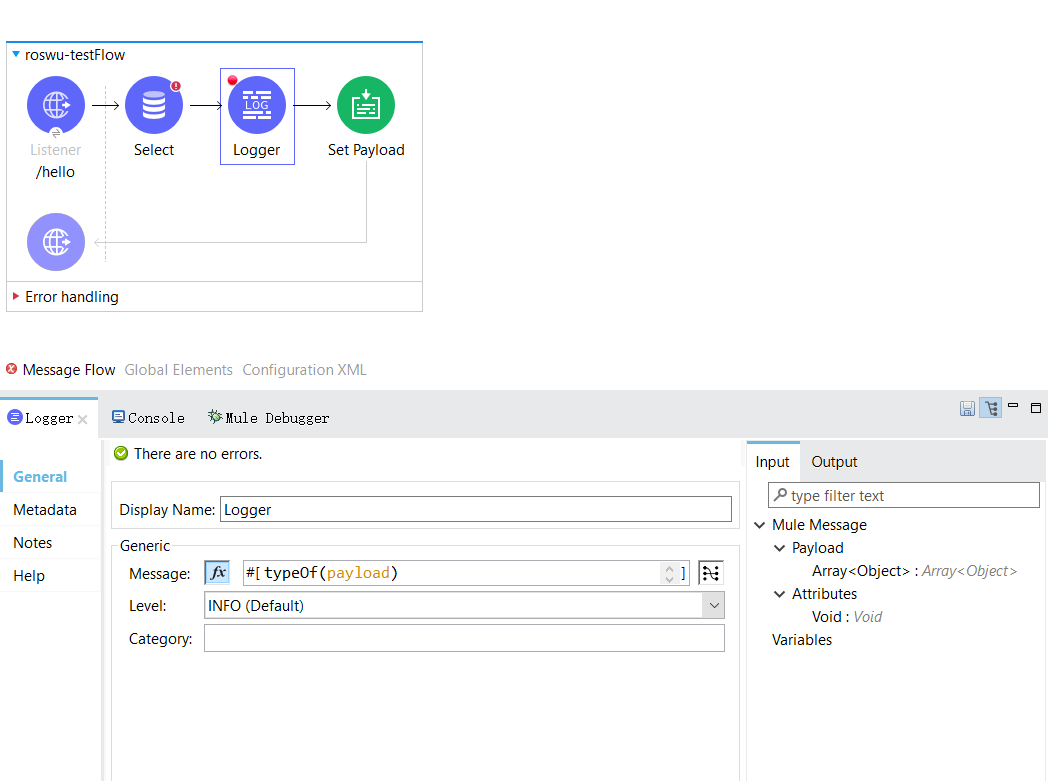Switch to the Output metadata tab
The image size is (1048, 781).
click(x=834, y=462)
